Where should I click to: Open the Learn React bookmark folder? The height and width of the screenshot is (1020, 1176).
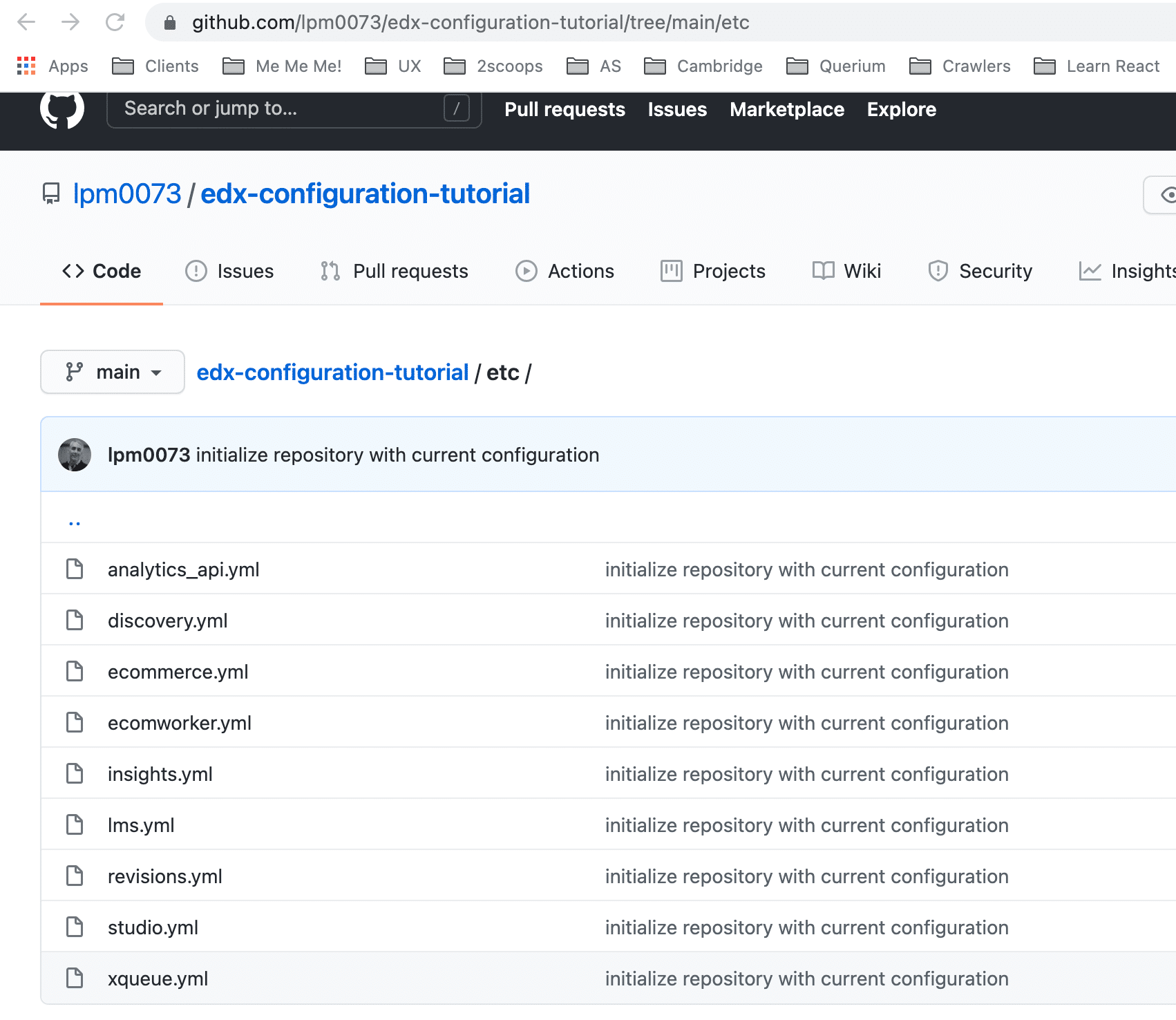(x=1097, y=66)
